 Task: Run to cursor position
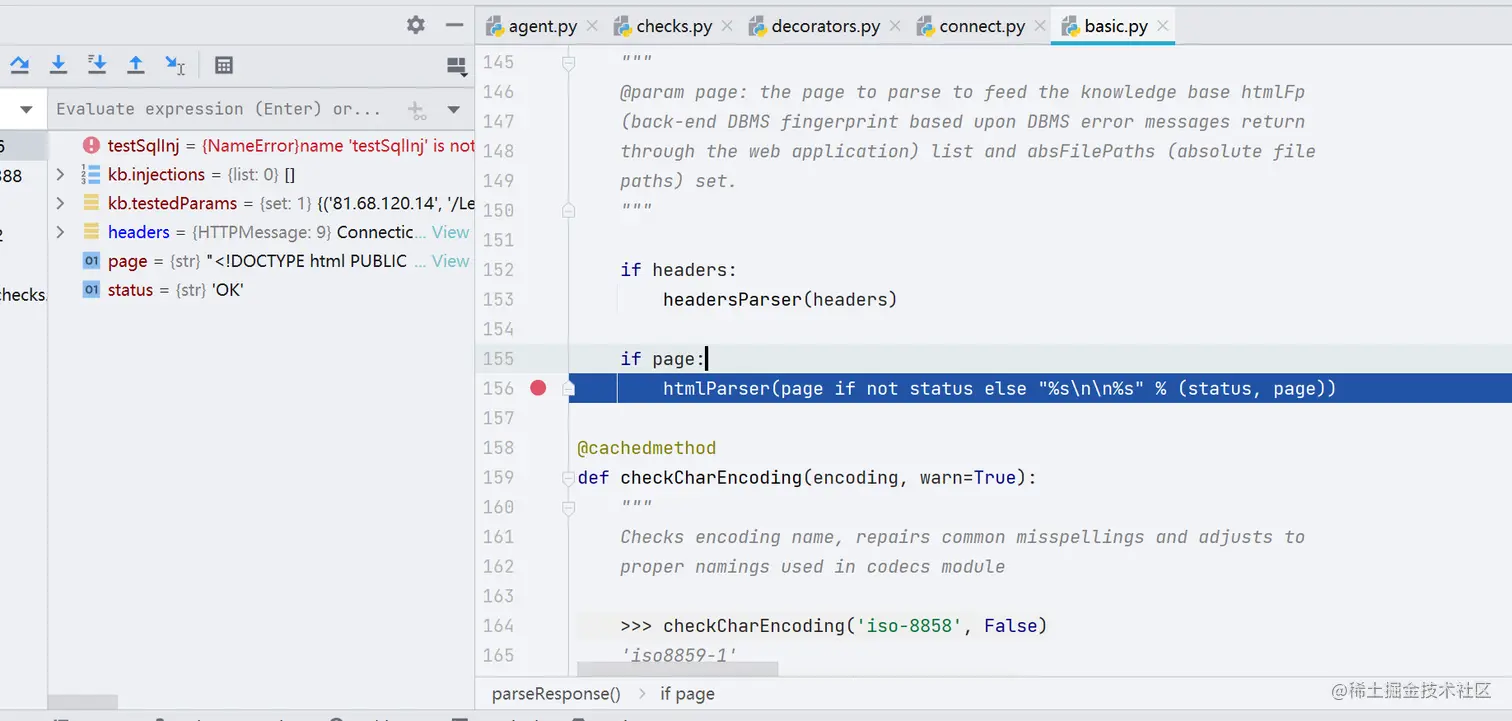175,65
